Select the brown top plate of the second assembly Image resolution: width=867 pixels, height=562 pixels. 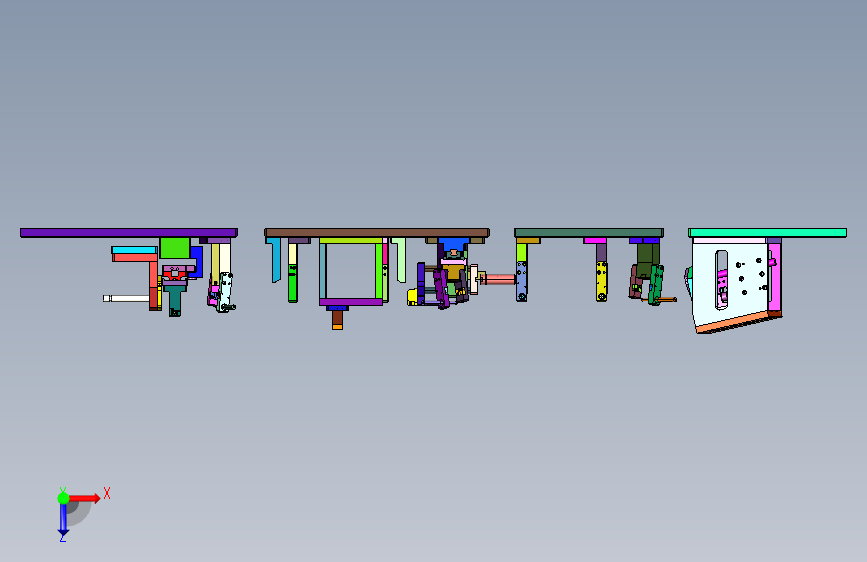click(377, 233)
